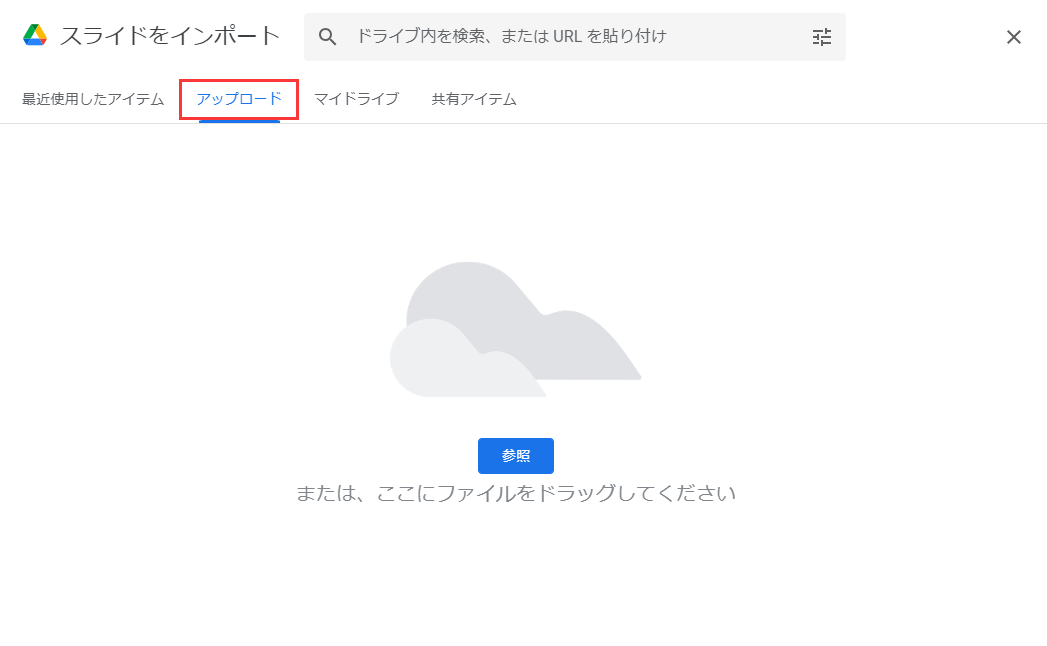The height and width of the screenshot is (646, 1047).
Task: Open the アップロード tab
Action: click(238, 99)
